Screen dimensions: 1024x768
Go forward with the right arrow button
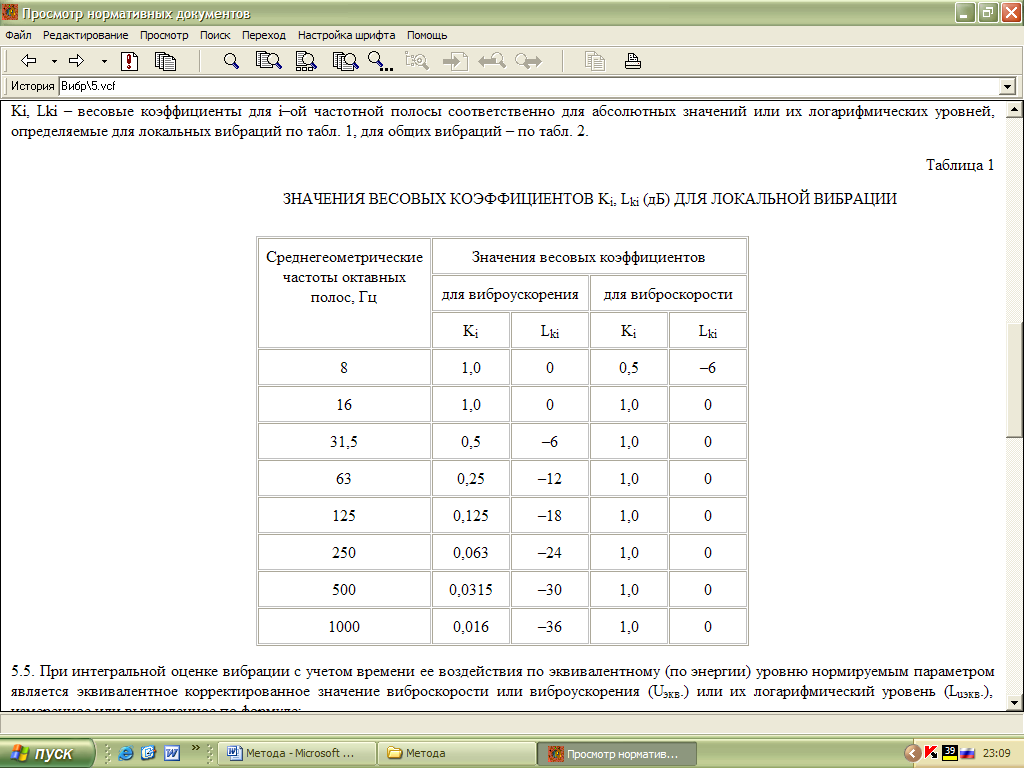click(x=76, y=61)
